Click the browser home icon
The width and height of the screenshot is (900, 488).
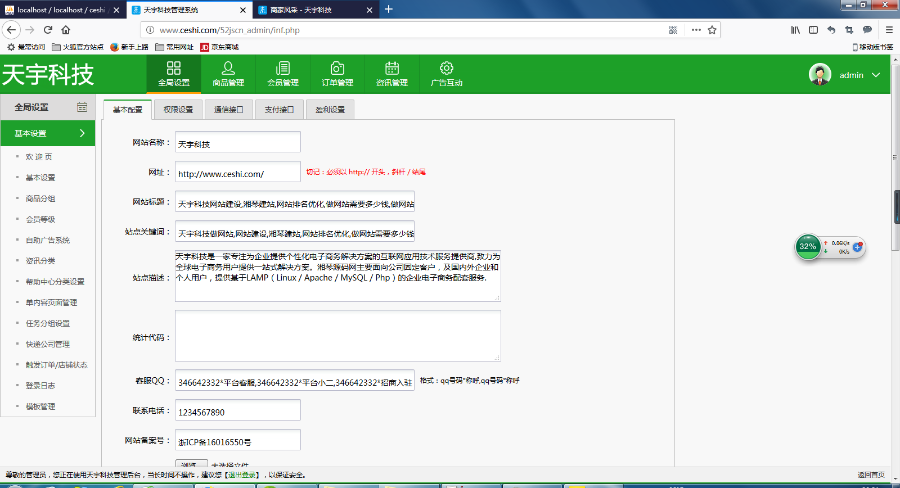coord(65,30)
